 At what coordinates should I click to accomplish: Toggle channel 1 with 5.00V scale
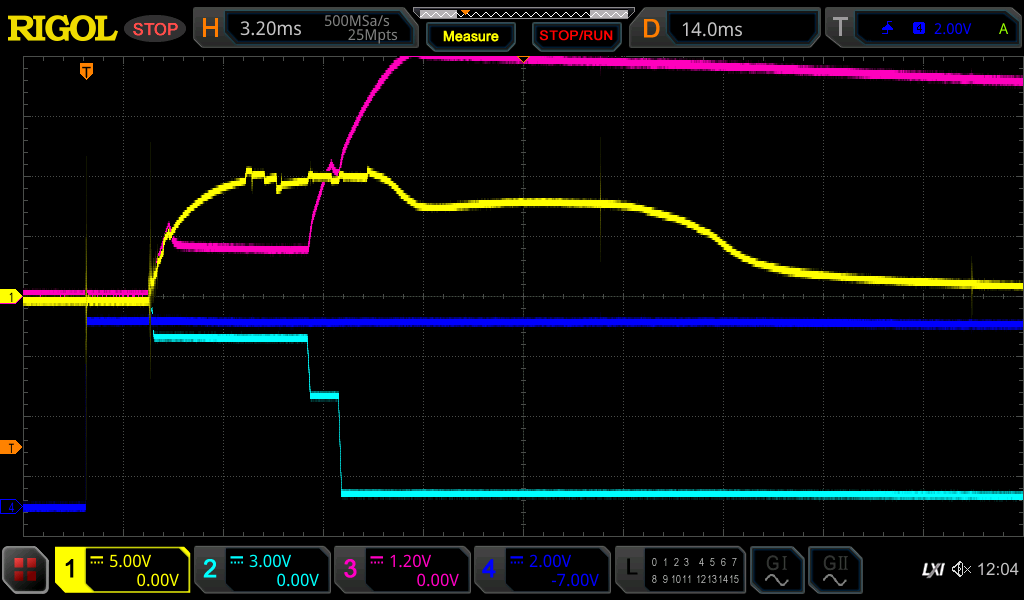pos(122,570)
